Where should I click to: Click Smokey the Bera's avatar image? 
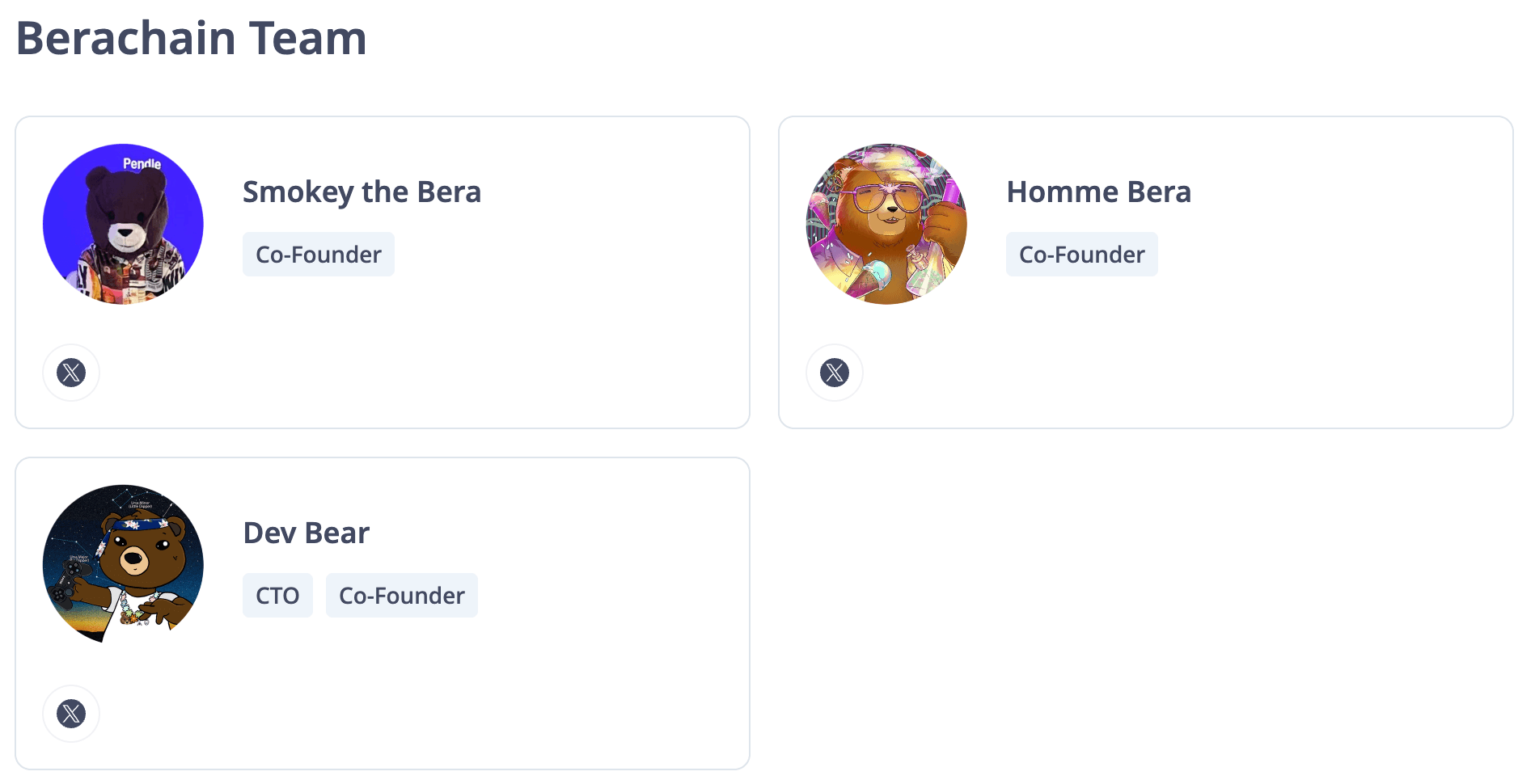click(123, 224)
